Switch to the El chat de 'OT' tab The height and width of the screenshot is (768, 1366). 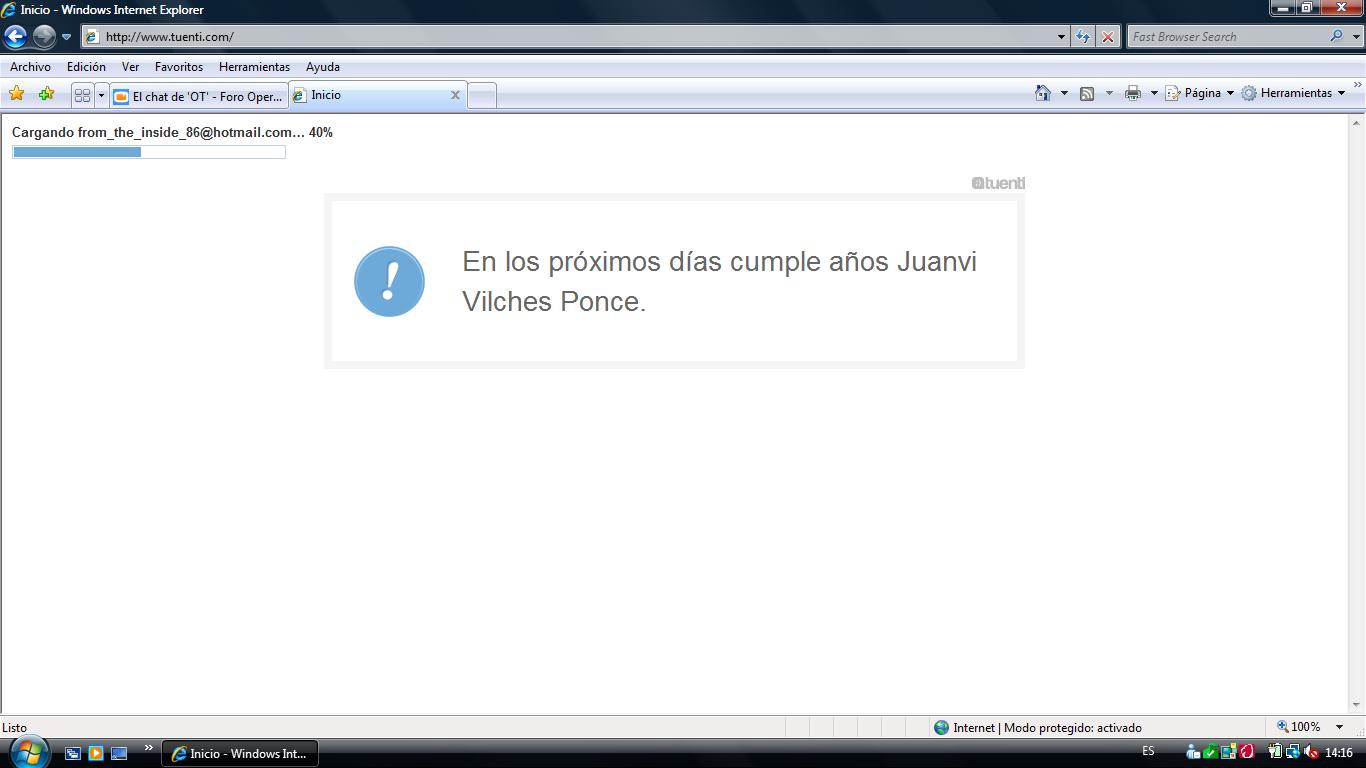[200, 96]
